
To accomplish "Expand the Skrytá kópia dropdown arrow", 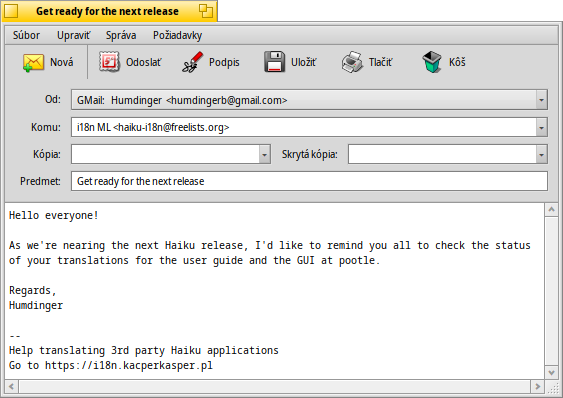I will pyautogui.click(x=541, y=154).
